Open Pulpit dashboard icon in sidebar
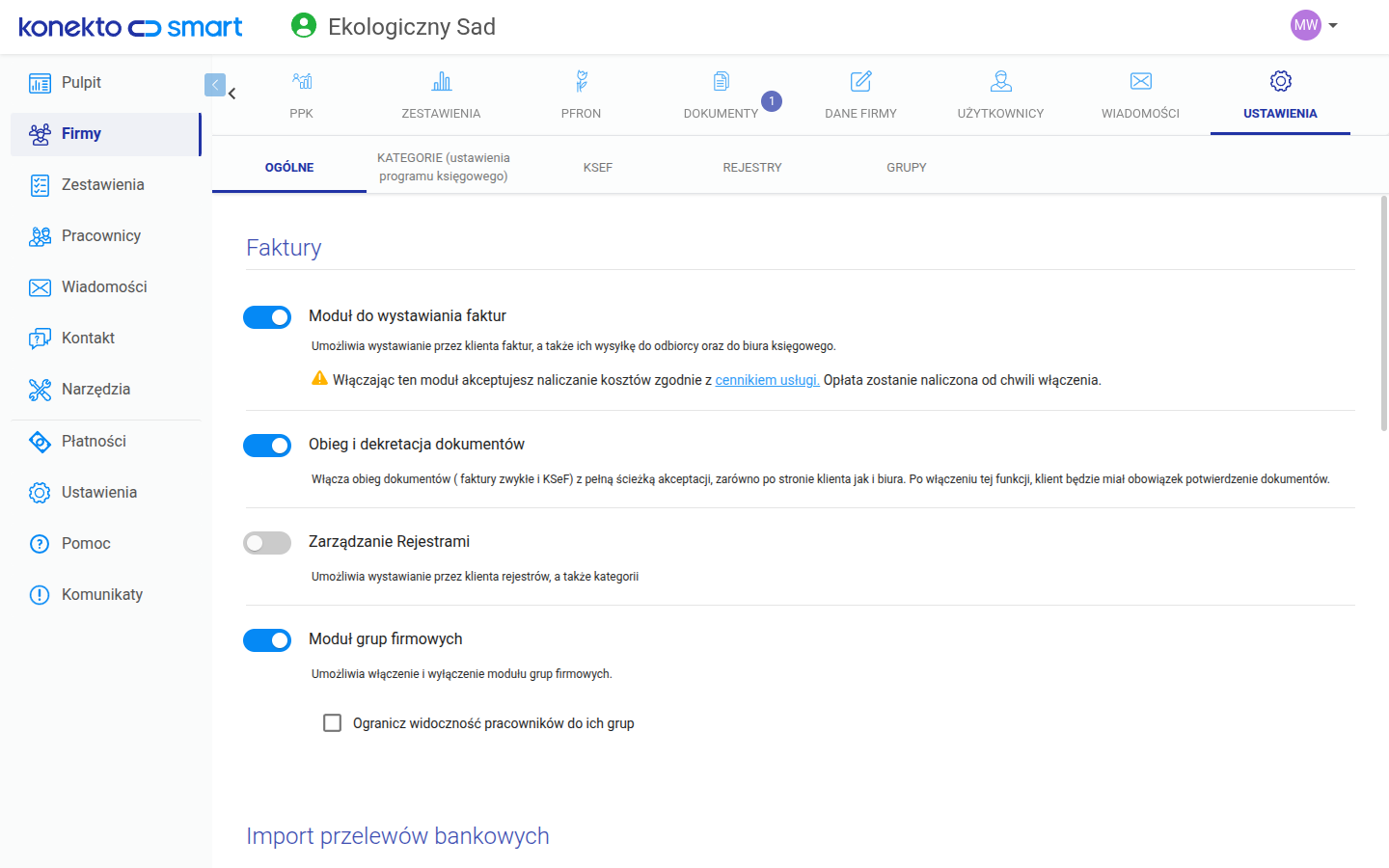 pos(40,83)
